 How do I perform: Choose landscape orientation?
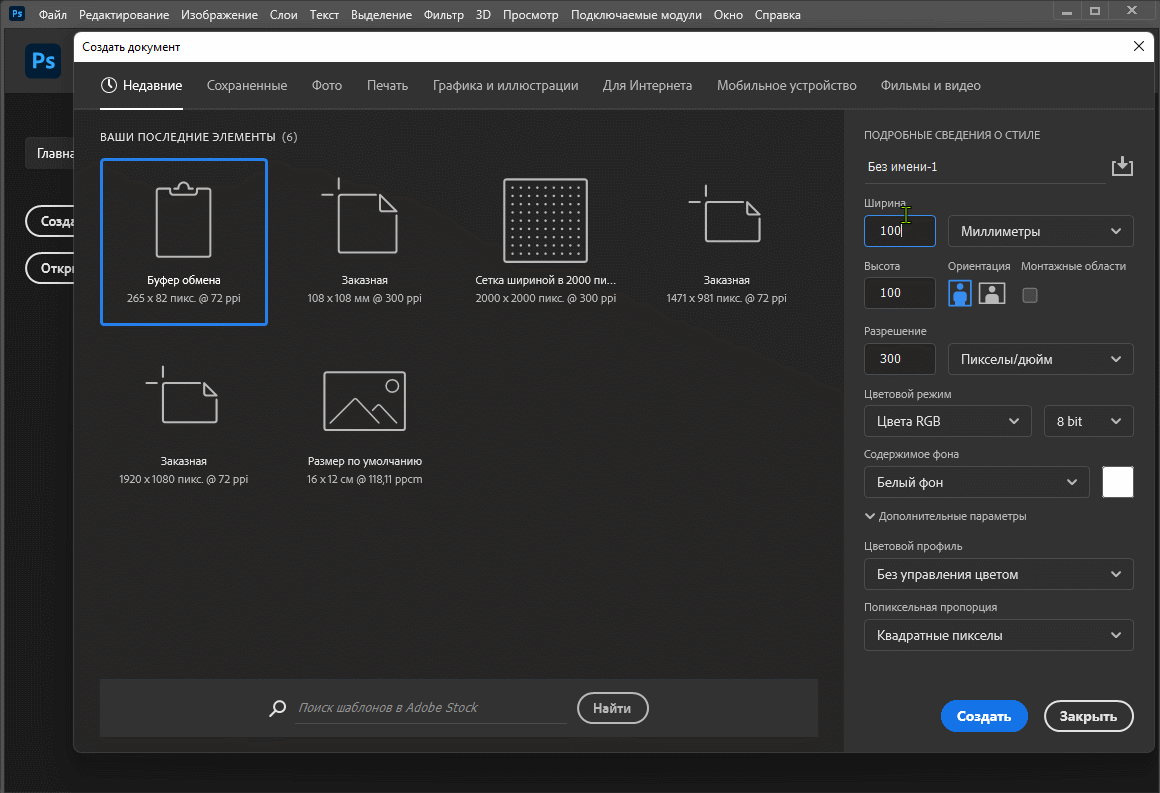[992, 294]
